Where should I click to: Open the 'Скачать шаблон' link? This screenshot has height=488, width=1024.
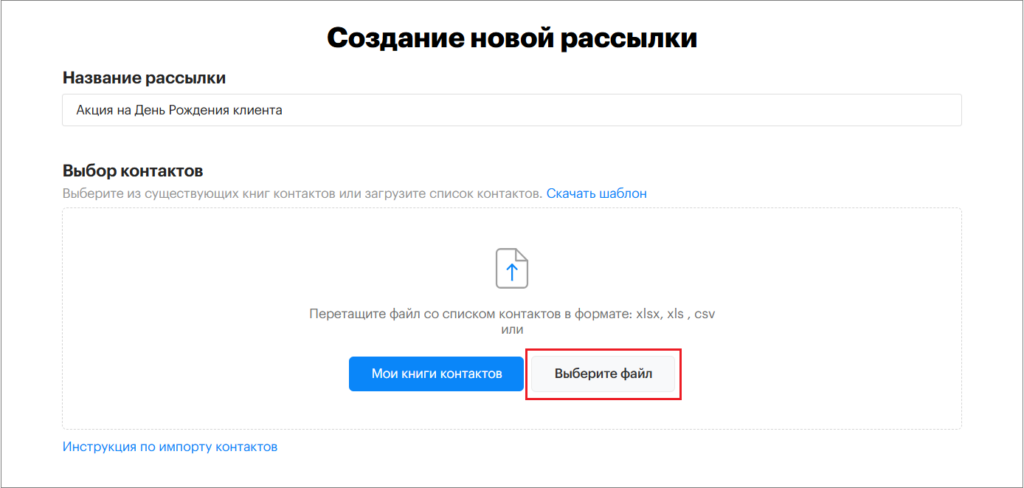click(x=596, y=193)
